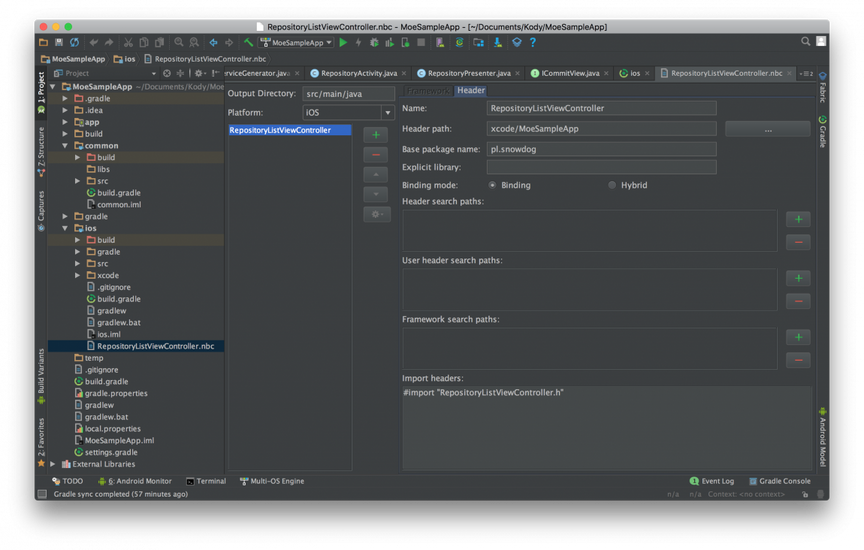Start debugging with the bug icon

click(x=374, y=42)
